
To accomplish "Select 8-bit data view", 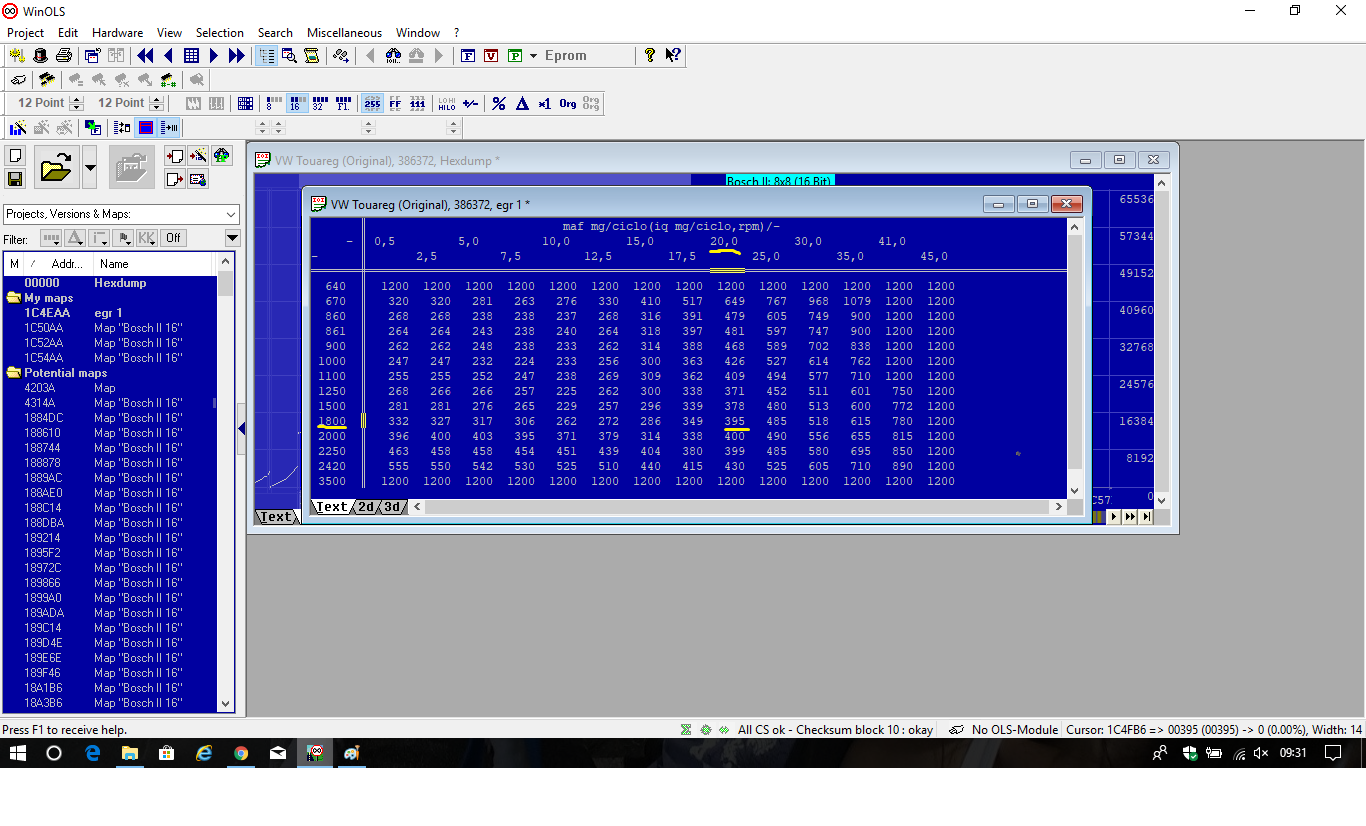I will click(x=274, y=103).
